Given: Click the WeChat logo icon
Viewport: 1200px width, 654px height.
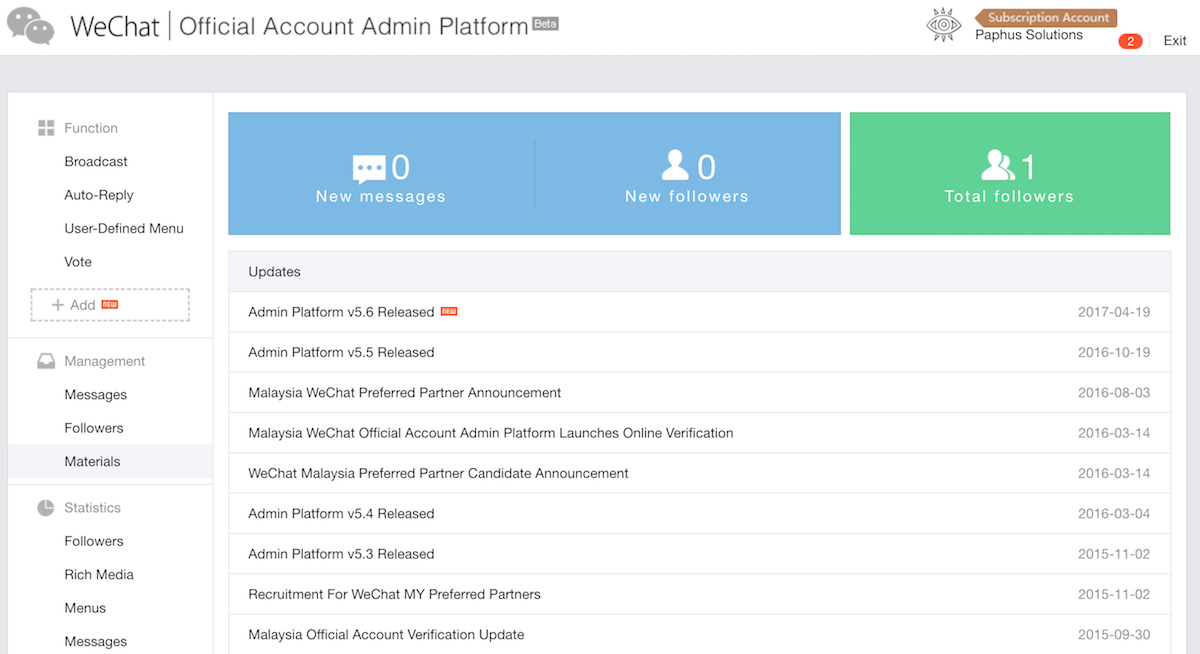Looking at the screenshot, I should pyautogui.click(x=31, y=26).
